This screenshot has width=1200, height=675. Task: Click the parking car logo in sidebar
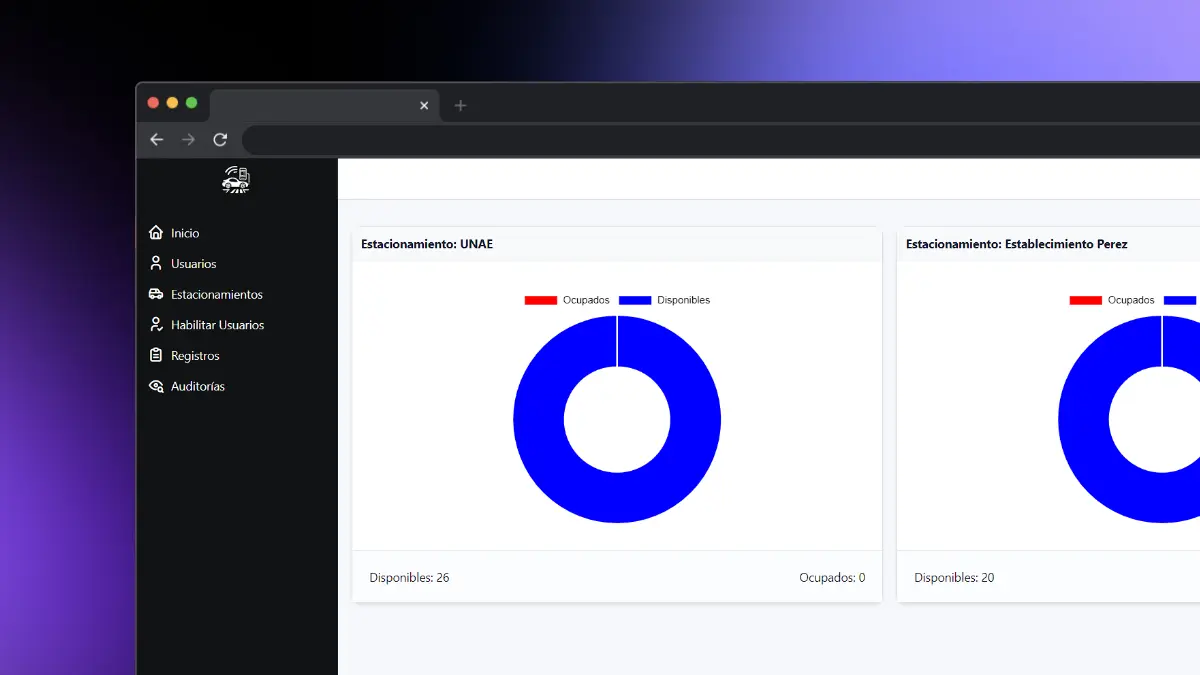click(236, 180)
